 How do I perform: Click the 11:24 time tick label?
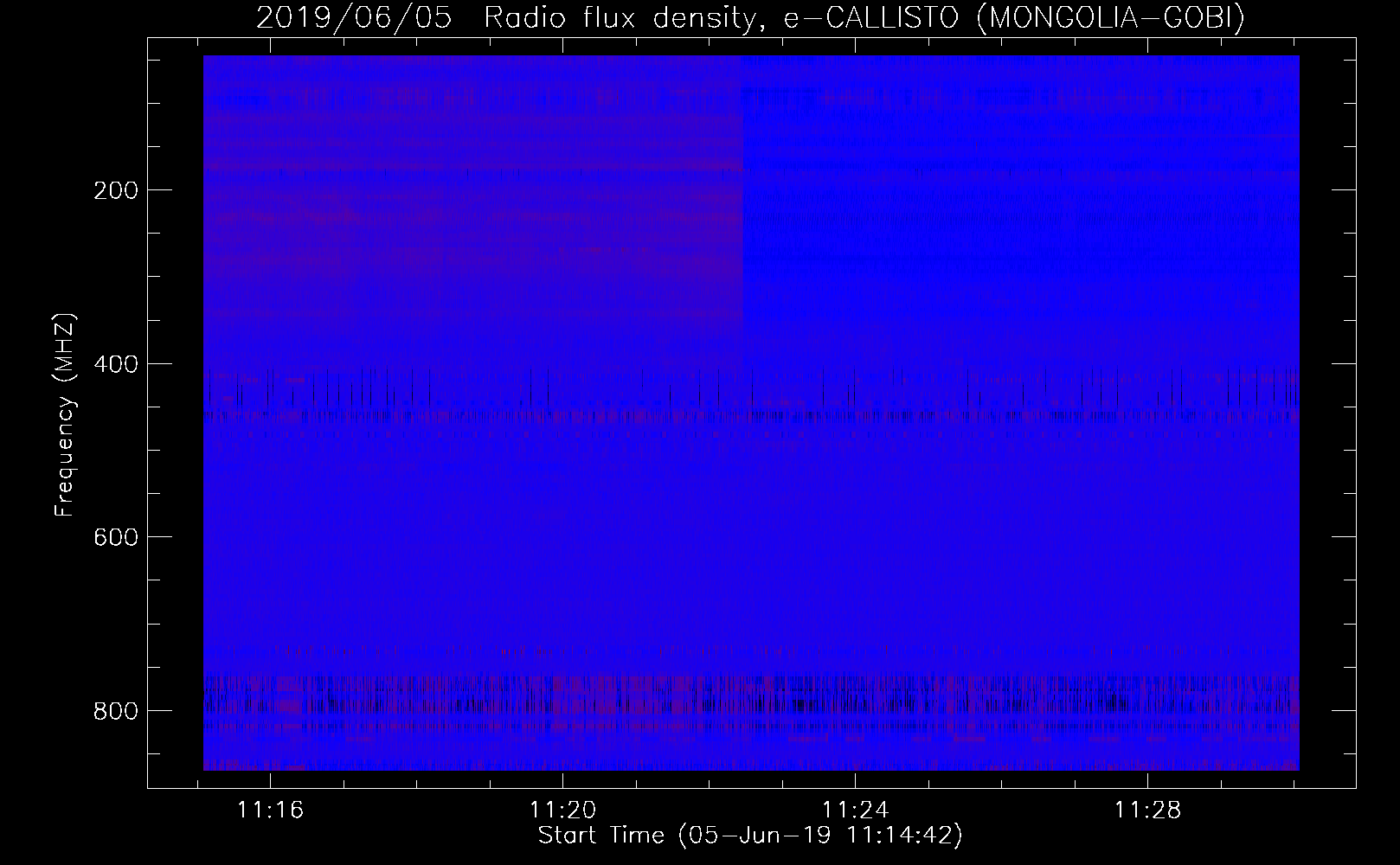[855, 811]
